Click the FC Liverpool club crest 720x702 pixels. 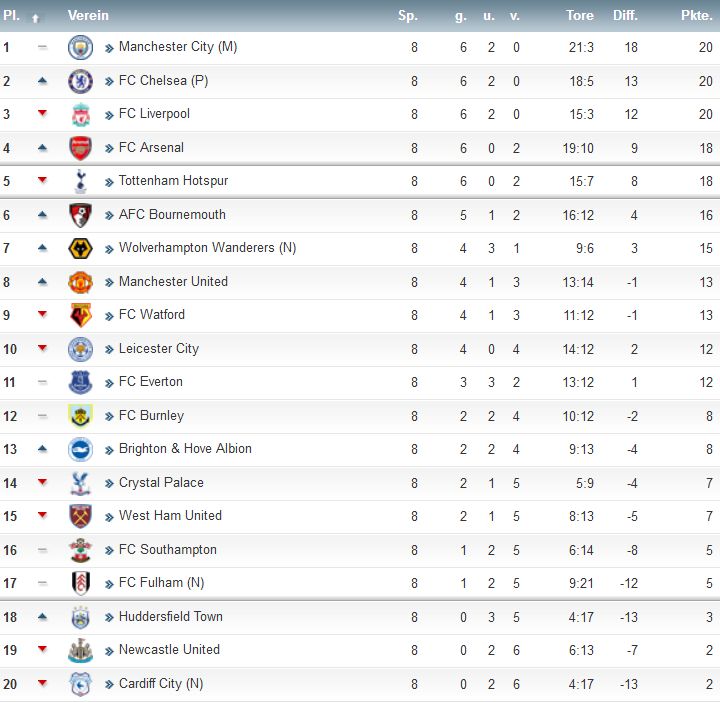(80, 114)
